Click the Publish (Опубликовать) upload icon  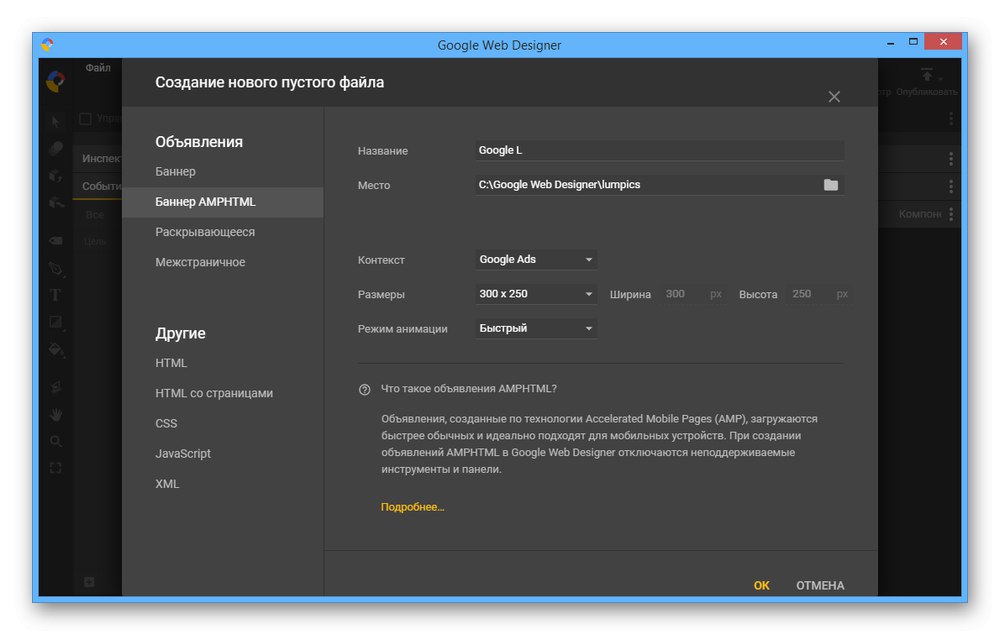tap(927, 76)
